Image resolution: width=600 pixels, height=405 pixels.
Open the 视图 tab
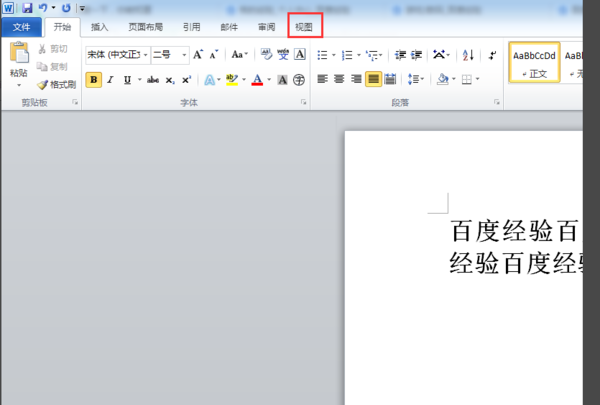pyautogui.click(x=304, y=27)
